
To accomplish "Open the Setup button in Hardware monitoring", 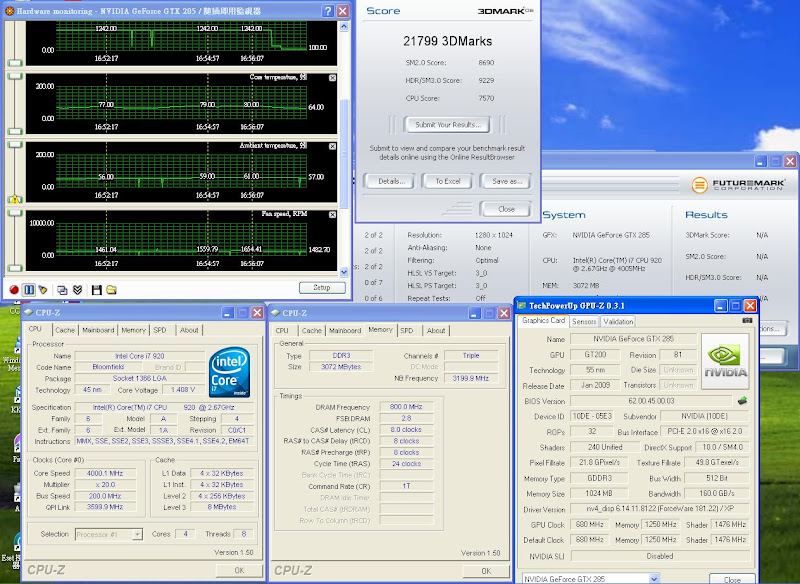I will (x=321, y=288).
